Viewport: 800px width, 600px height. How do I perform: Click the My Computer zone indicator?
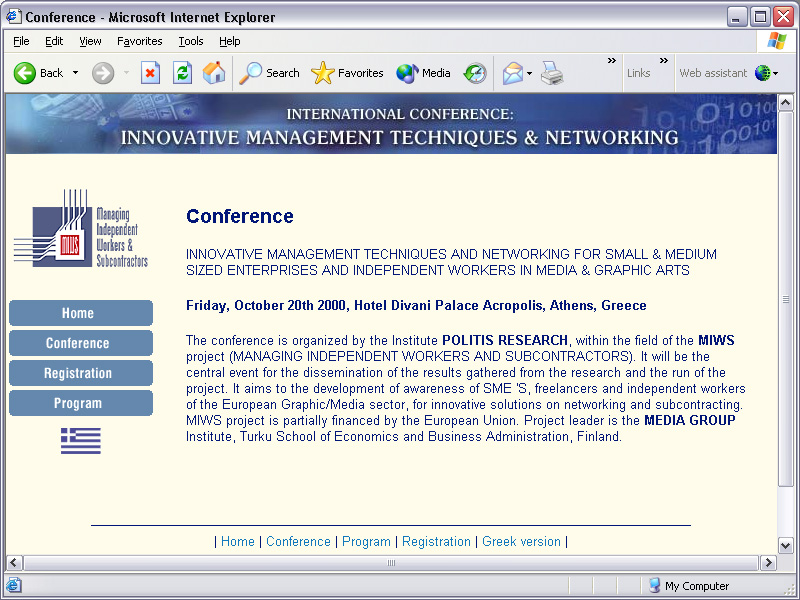click(690, 586)
